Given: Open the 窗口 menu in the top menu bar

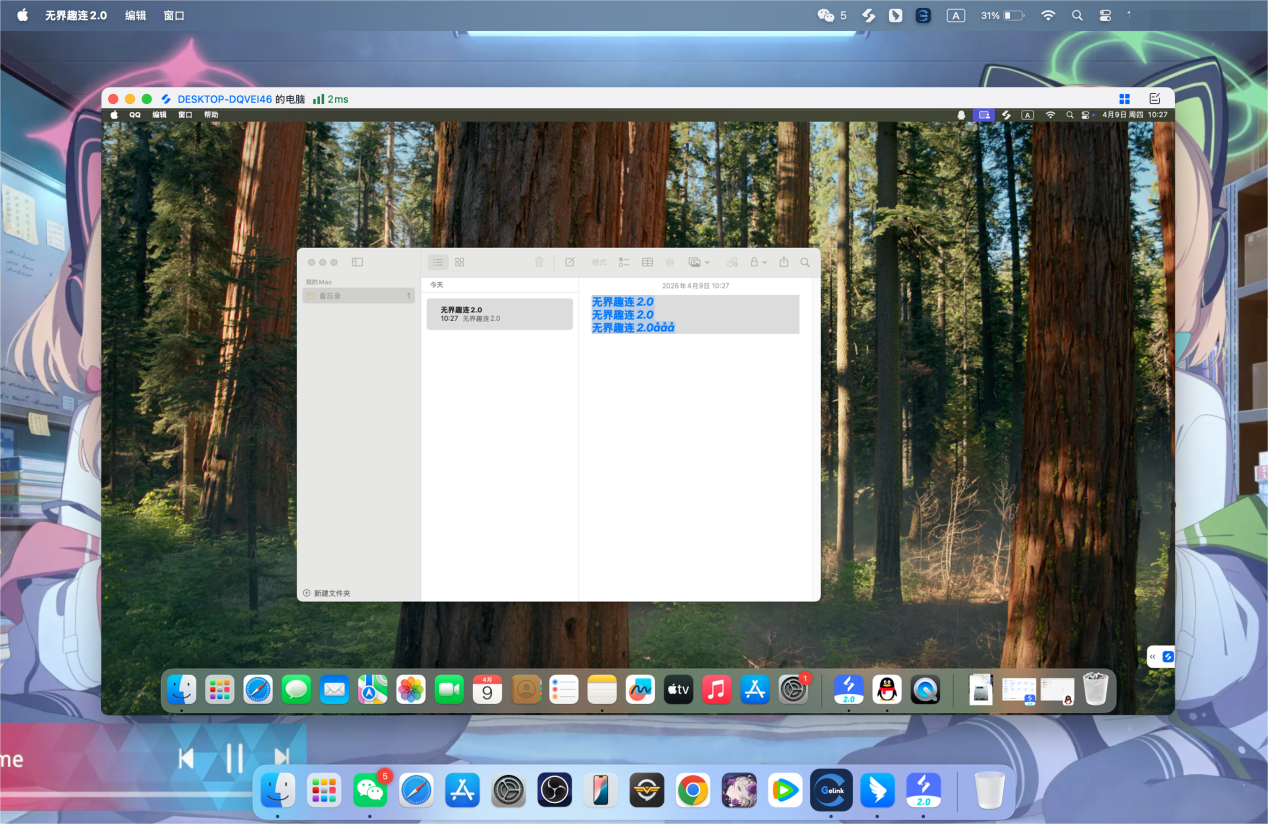Looking at the screenshot, I should [174, 16].
